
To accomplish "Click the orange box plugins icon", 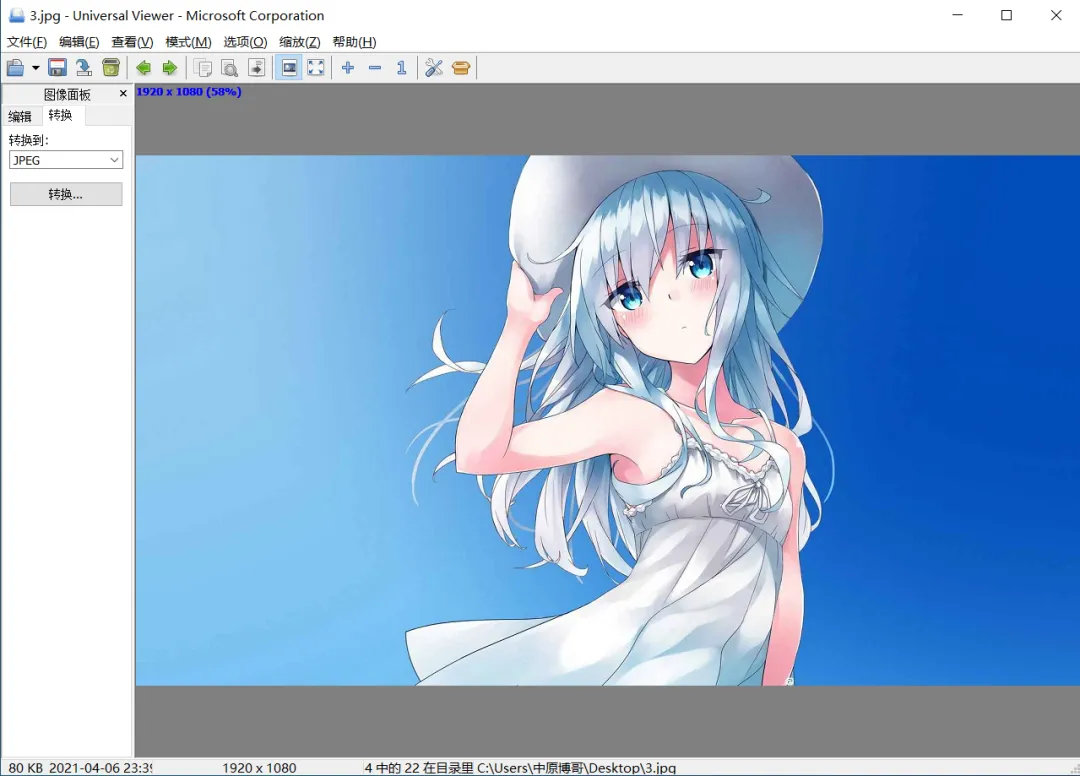I will (461, 67).
